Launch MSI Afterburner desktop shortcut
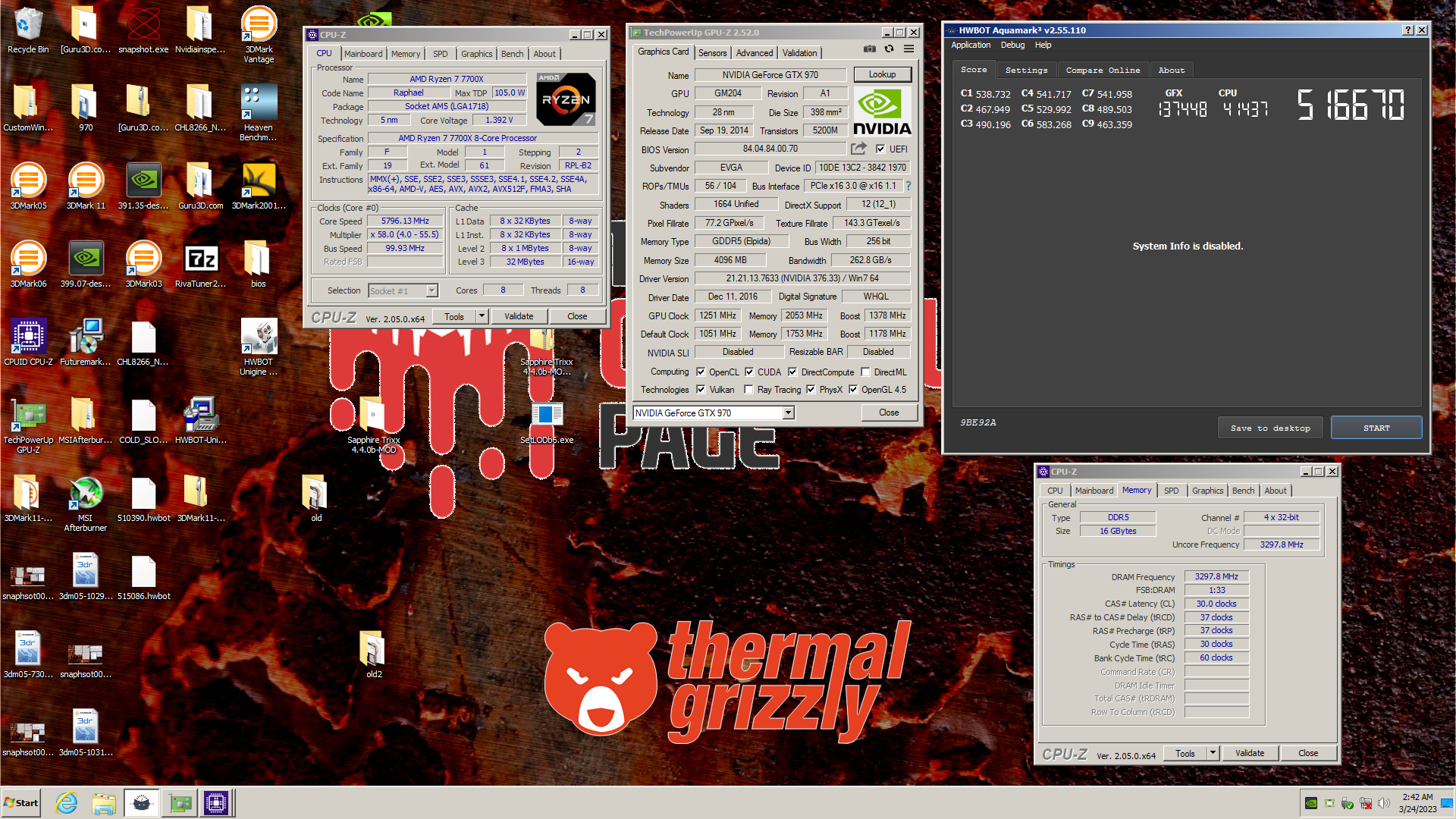The width and height of the screenshot is (1456, 819). pyautogui.click(x=86, y=503)
